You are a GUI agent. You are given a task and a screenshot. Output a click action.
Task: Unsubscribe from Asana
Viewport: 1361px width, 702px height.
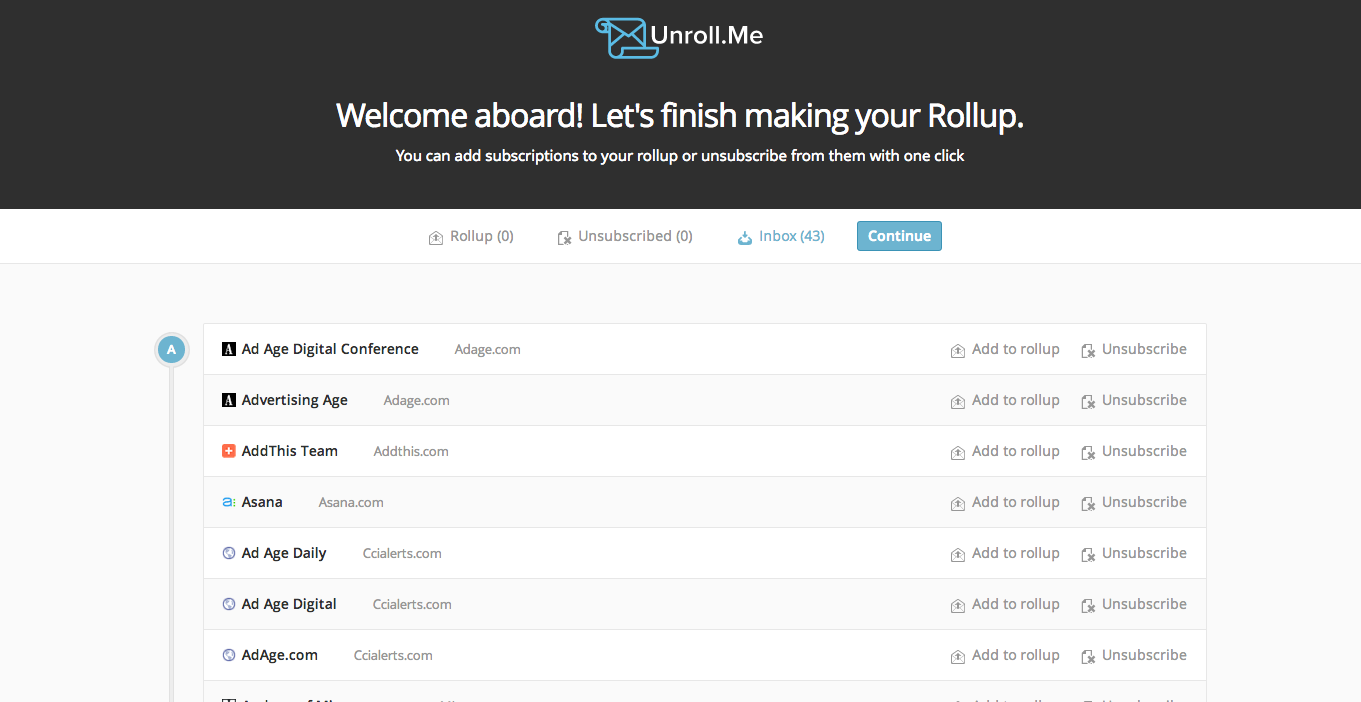[1134, 503]
